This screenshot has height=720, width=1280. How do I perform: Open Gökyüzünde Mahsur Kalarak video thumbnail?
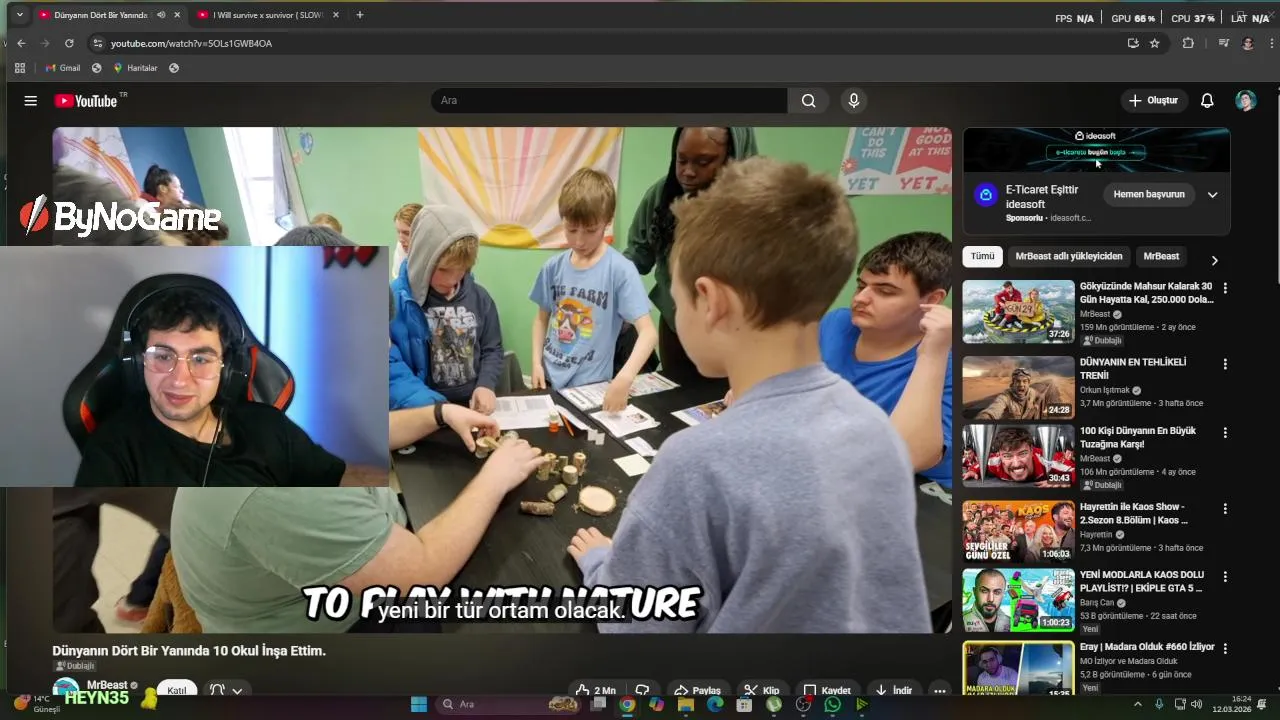point(1018,311)
